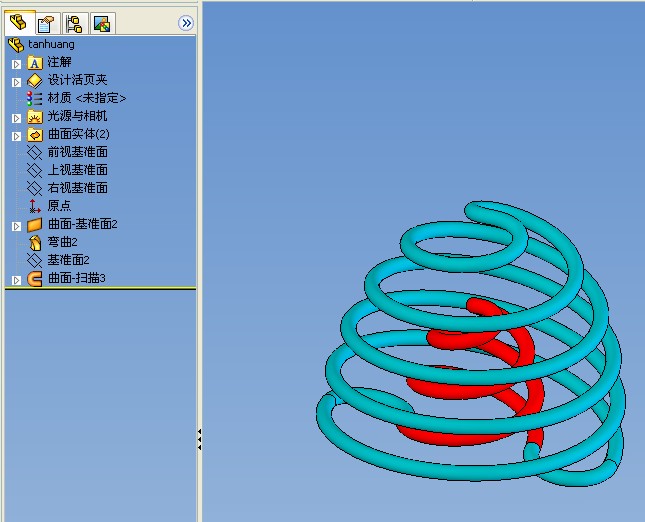Click the 曲面实体(2) surface bodies folder icon
The height and width of the screenshot is (522, 645).
pos(35,135)
